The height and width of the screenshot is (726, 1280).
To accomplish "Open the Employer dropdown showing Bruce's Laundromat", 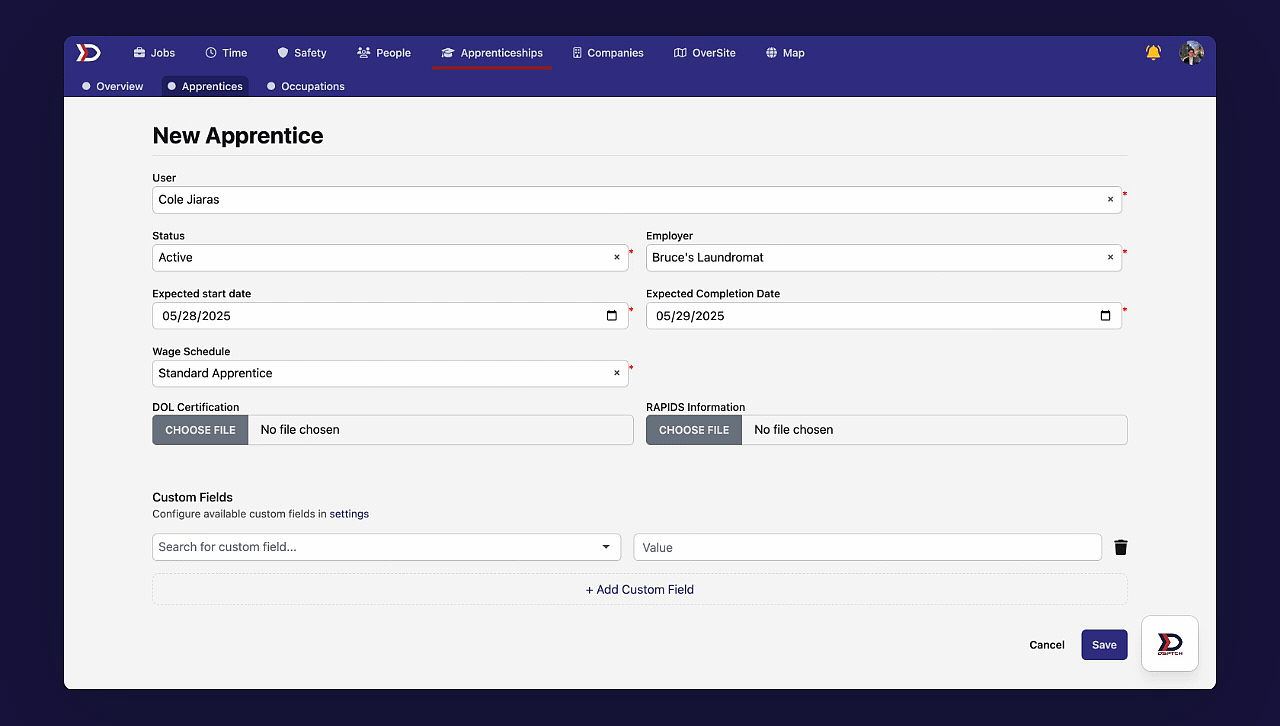I will tap(884, 257).
